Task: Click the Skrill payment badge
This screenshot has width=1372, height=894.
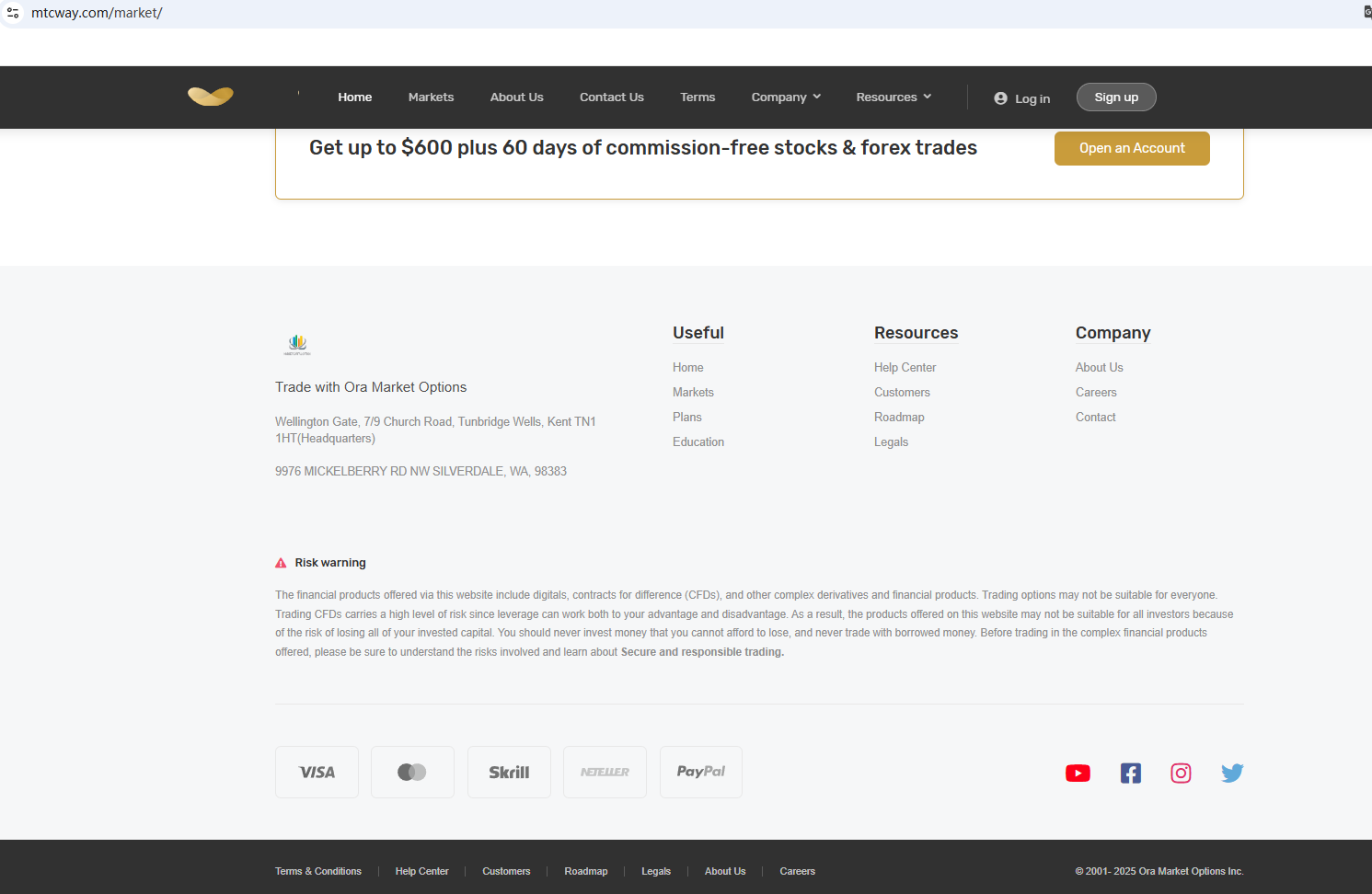Action: pos(509,773)
